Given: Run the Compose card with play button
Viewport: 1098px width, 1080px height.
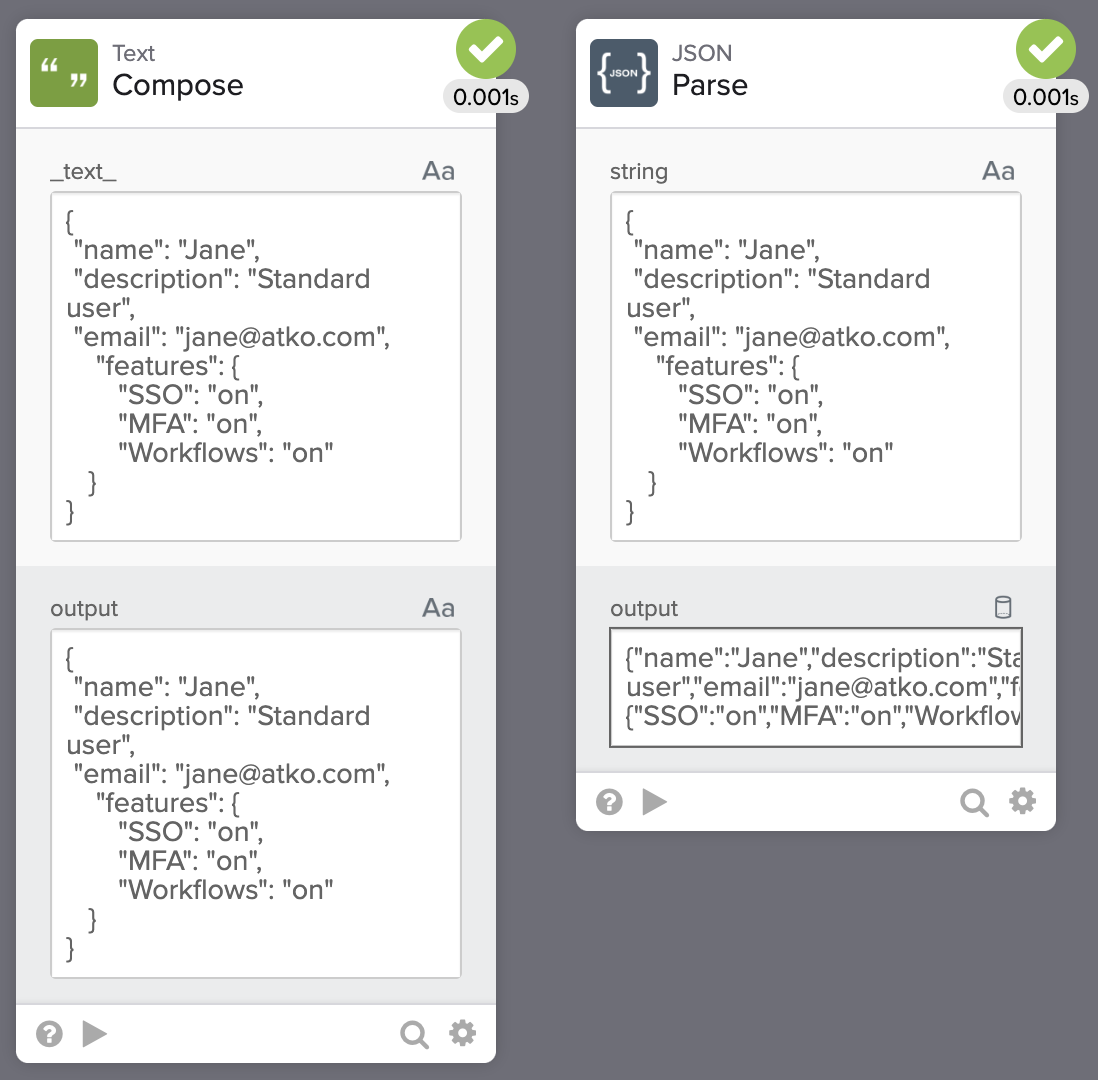Looking at the screenshot, I should click(95, 1033).
